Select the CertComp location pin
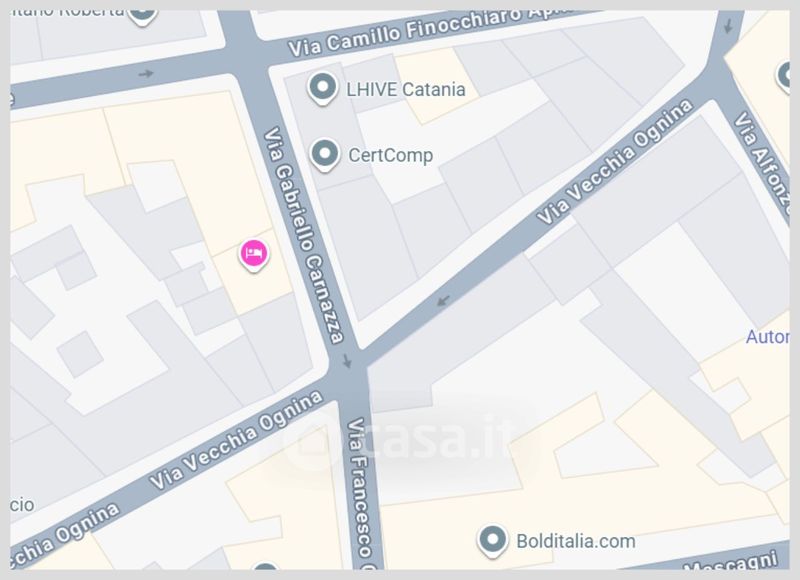Image resolution: width=800 pixels, height=580 pixels. (324, 155)
